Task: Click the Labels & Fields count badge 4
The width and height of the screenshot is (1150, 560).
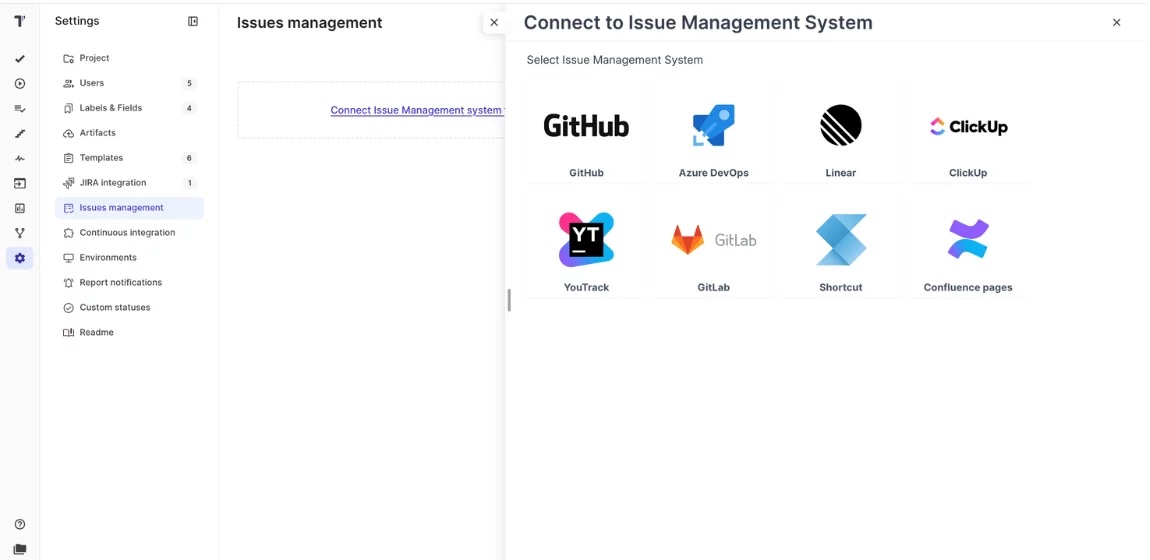Action: [x=189, y=108]
